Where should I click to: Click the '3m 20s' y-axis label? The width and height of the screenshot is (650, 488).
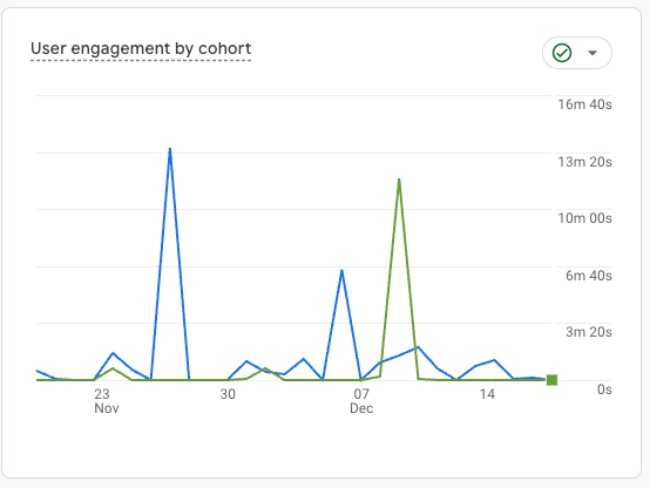pyautogui.click(x=588, y=333)
